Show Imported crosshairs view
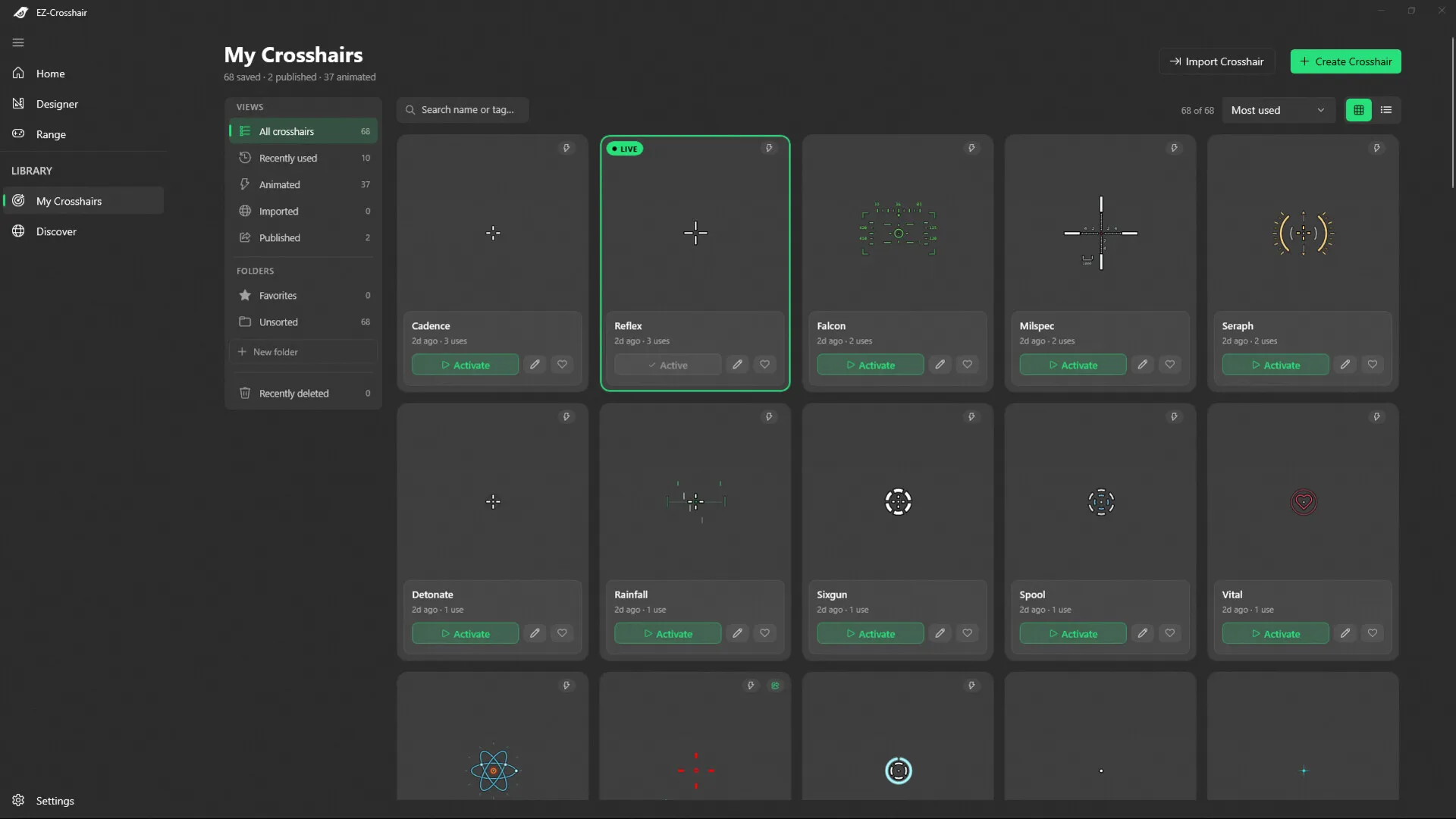 pos(303,211)
